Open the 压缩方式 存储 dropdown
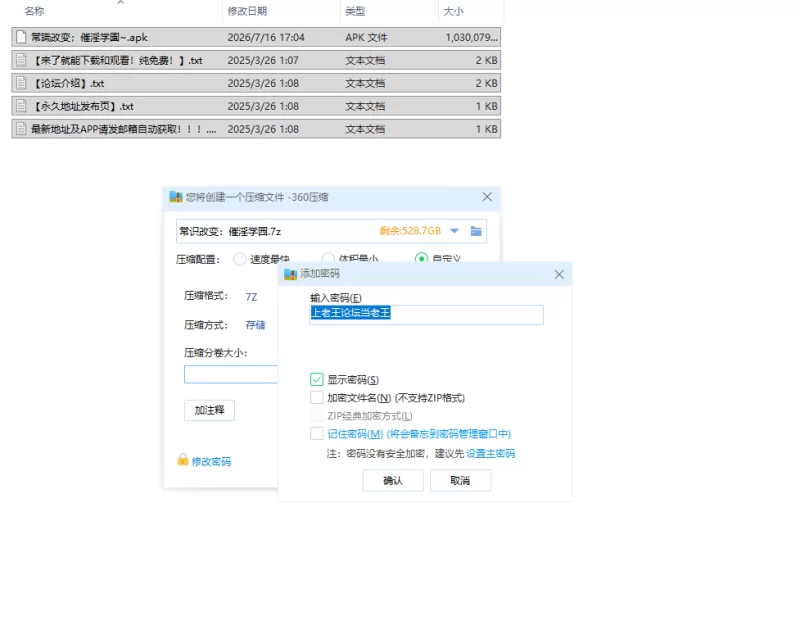The width and height of the screenshot is (800, 639). coord(255,325)
